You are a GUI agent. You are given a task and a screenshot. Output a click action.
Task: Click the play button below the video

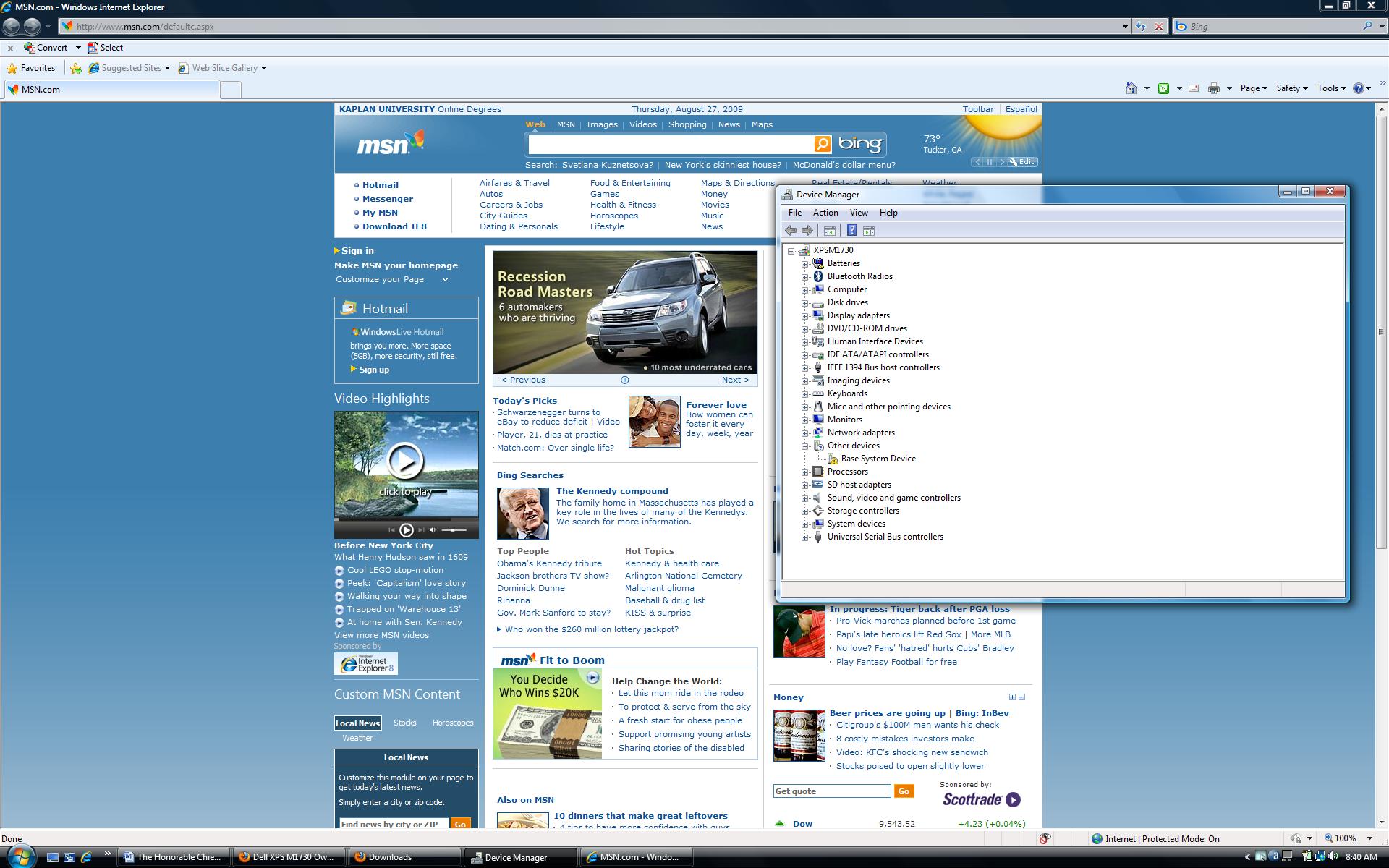pos(407,530)
